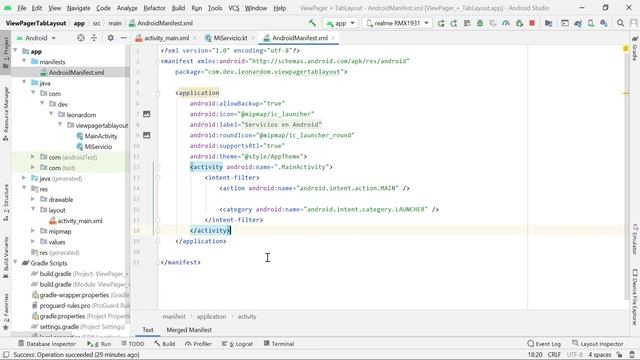
Task: Close the AndroidManifest.xml tab
Action: (x=333, y=38)
